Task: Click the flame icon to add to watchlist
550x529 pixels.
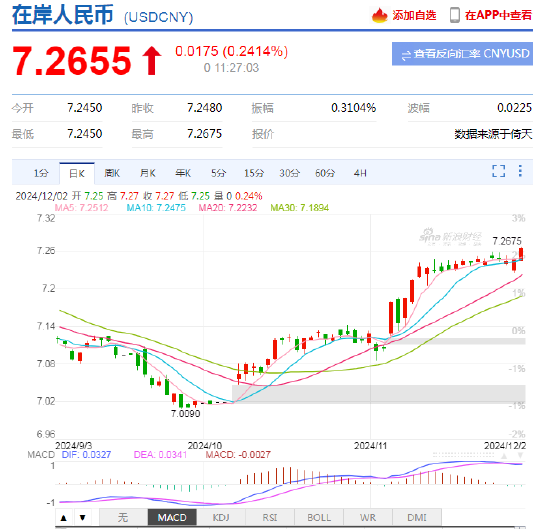Action: tap(380, 15)
